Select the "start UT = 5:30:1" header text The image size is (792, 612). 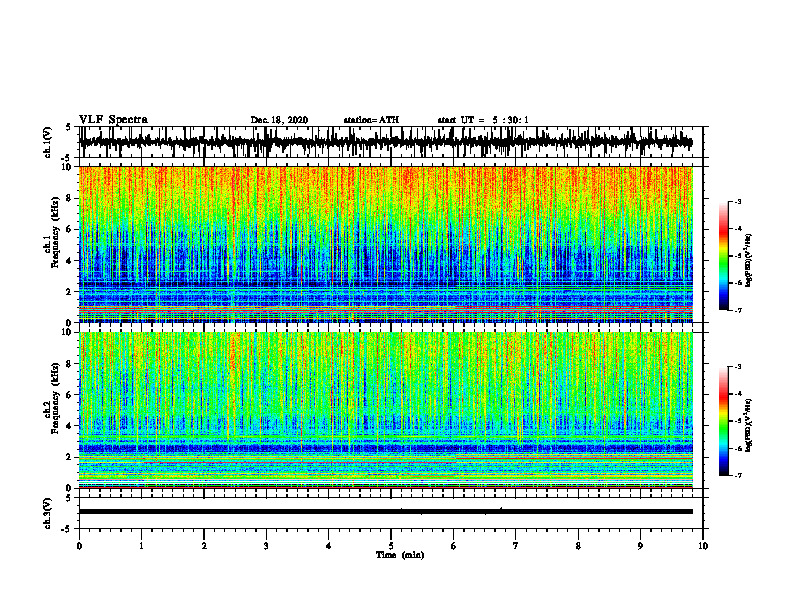[x=483, y=120]
